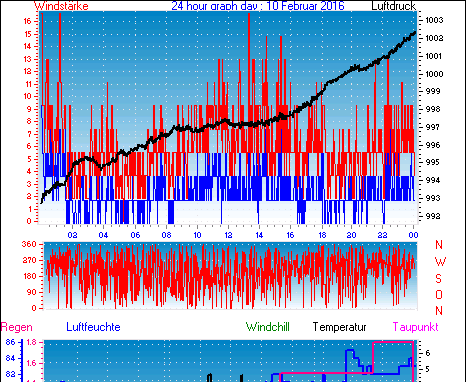Click the blue 16 hour label on the time axis

(x=290, y=235)
